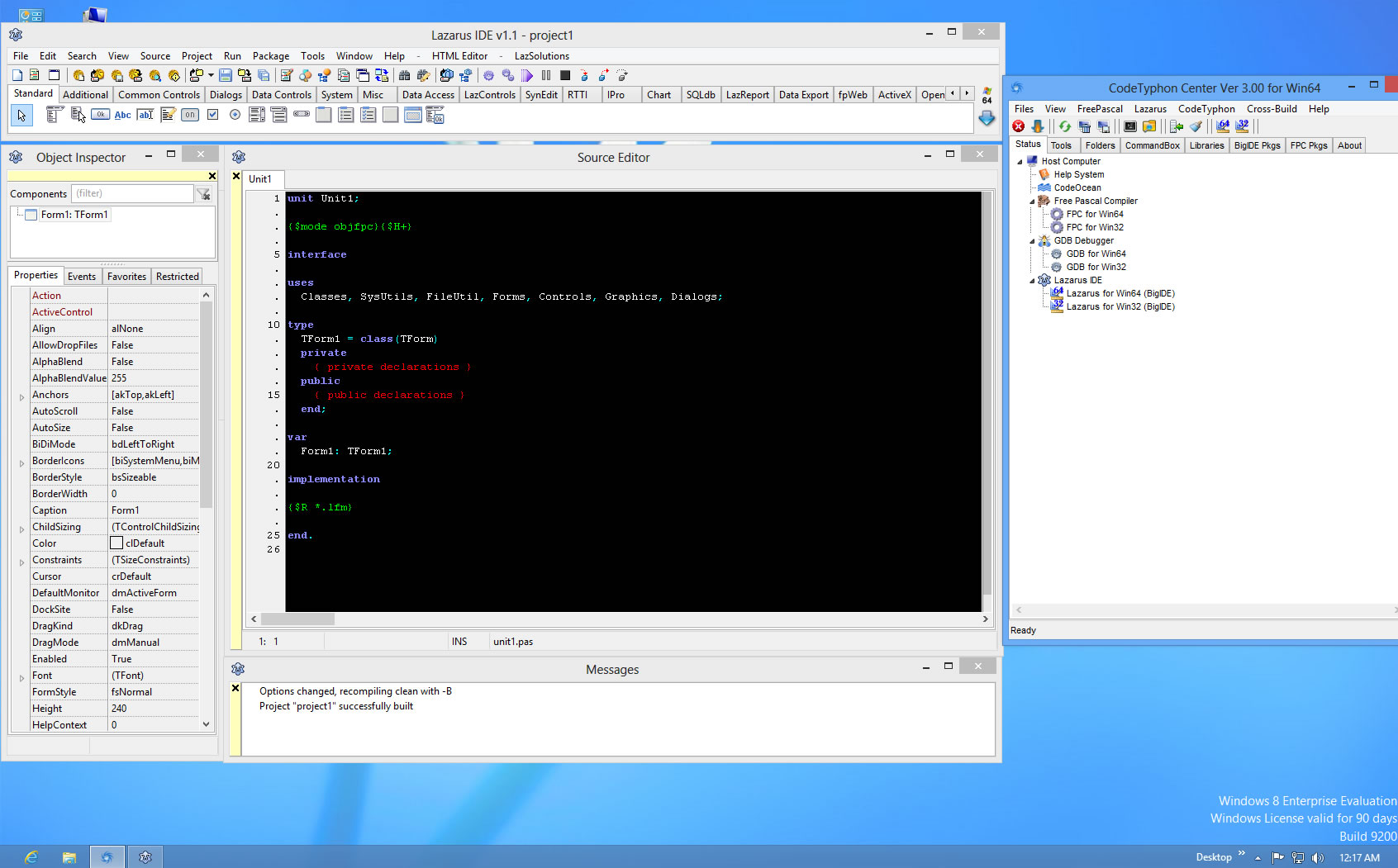Click the Object Inspector vertical scrollbar

point(207,510)
